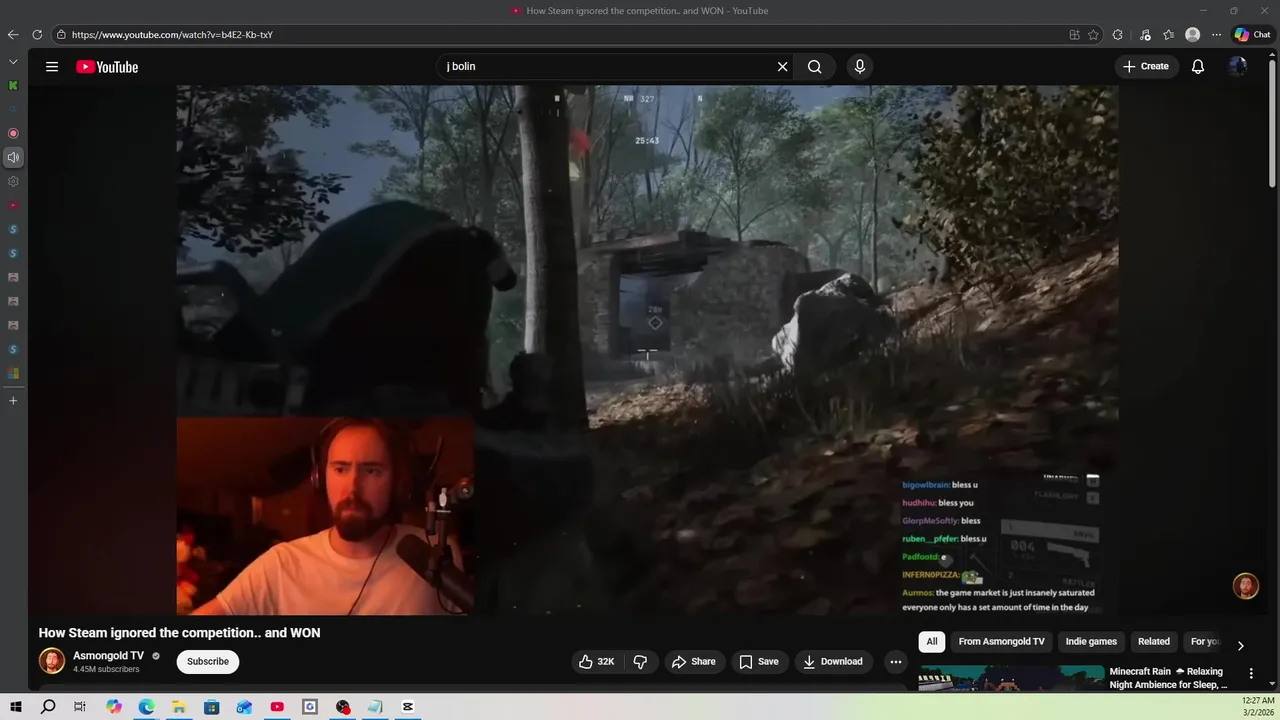Open the floating channel avatar at the right edge

tap(1246, 586)
